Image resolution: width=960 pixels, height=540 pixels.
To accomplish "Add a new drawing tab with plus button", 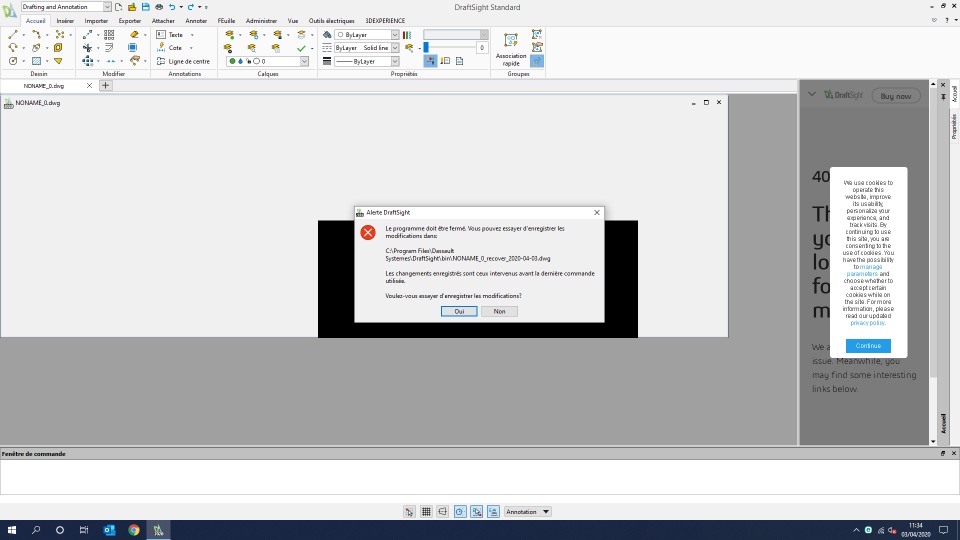I will click(x=105, y=86).
